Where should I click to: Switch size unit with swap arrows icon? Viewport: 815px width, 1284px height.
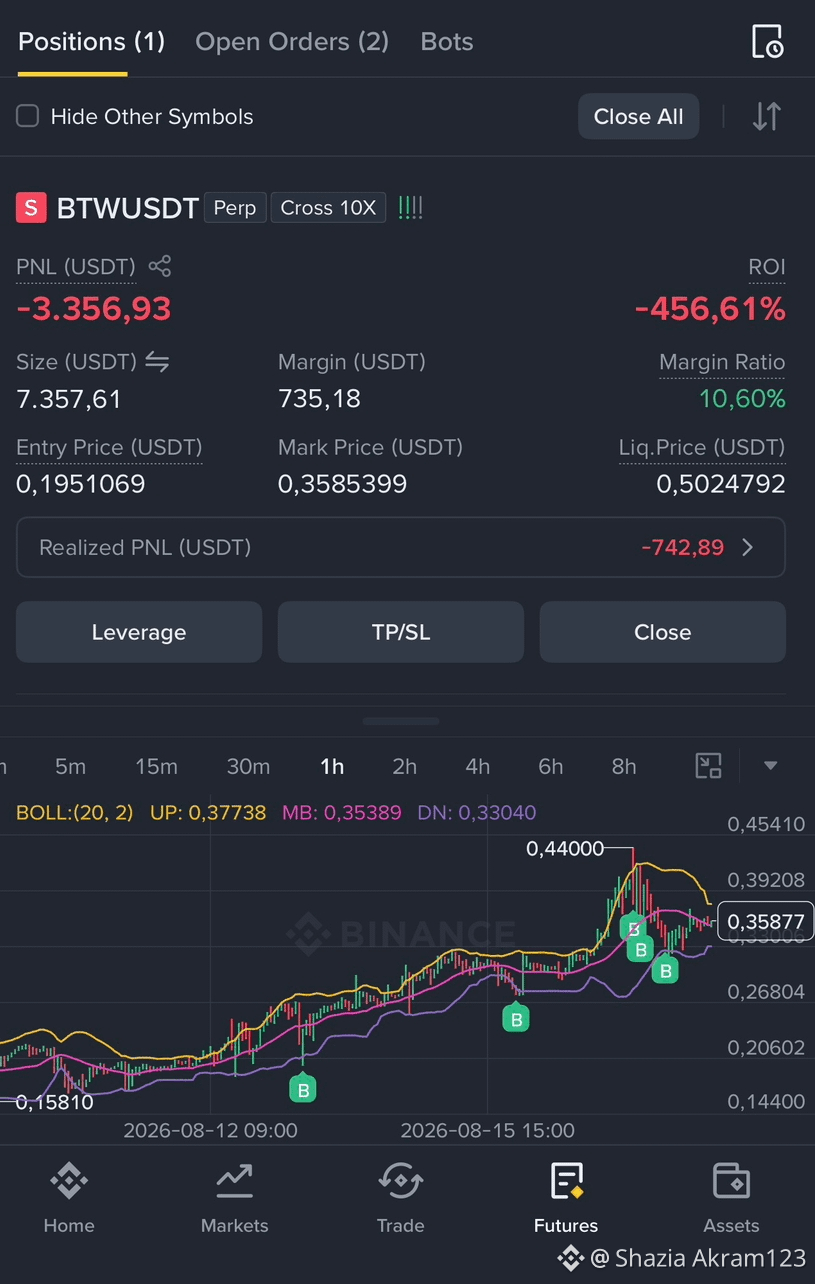pyautogui.click(x=157, y=362)
